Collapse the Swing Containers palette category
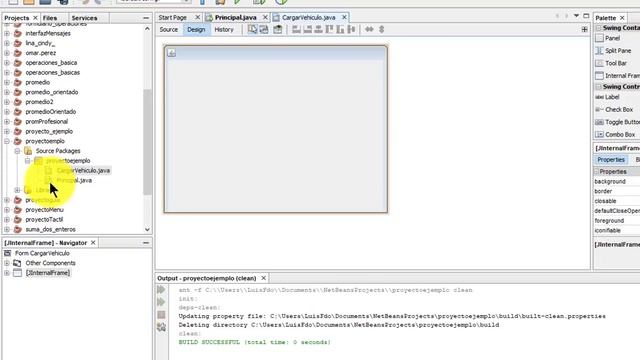Viewport: 640px width, 360px height. 599,28
